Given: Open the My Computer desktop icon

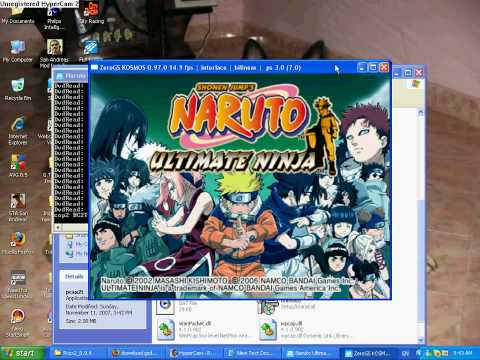Looking at the screenshot, I should pyautogui.click(x=17, y=51).
